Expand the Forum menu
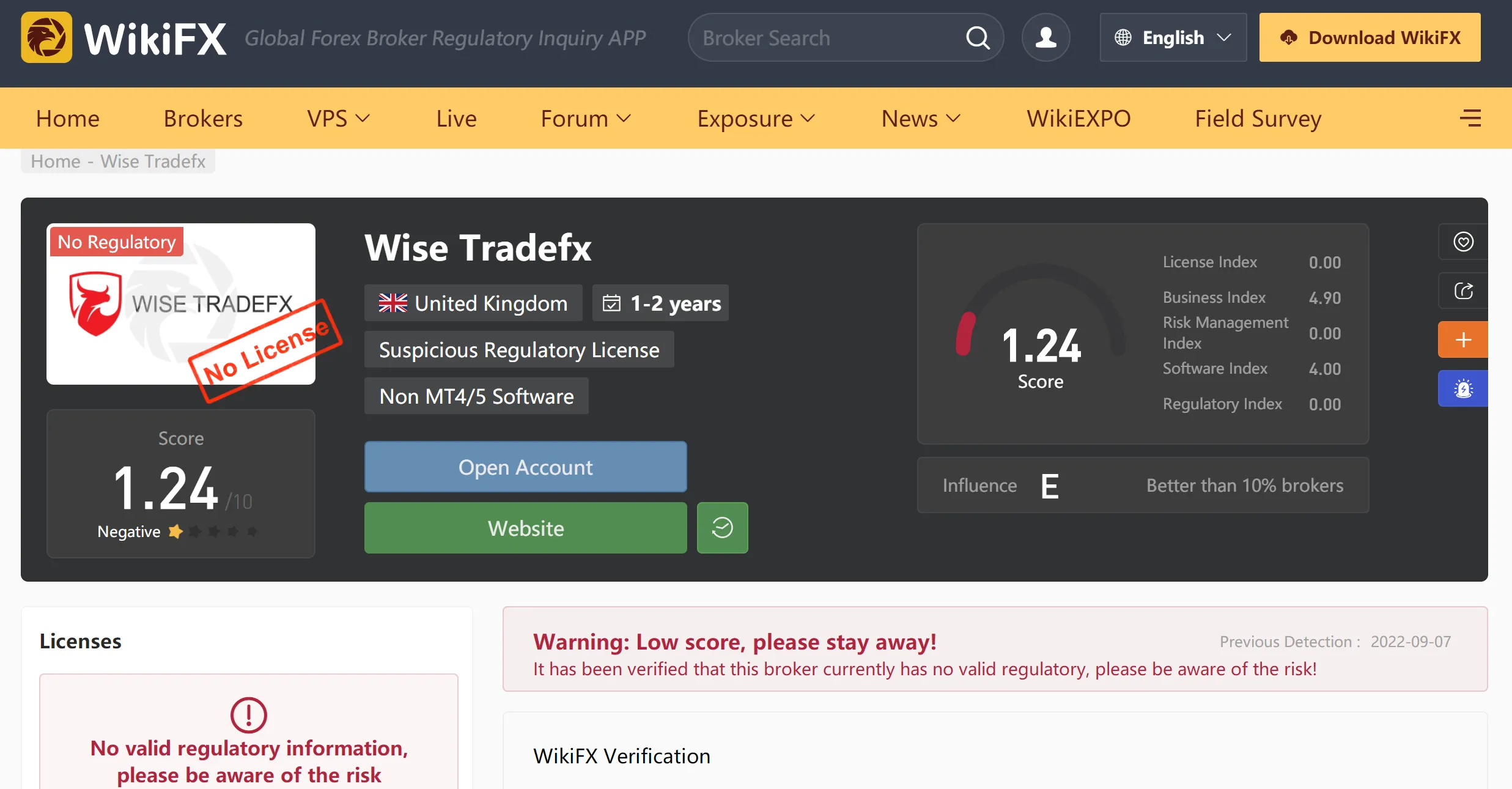This screenshot has height=789, width=1512. (x=586, y=118)
